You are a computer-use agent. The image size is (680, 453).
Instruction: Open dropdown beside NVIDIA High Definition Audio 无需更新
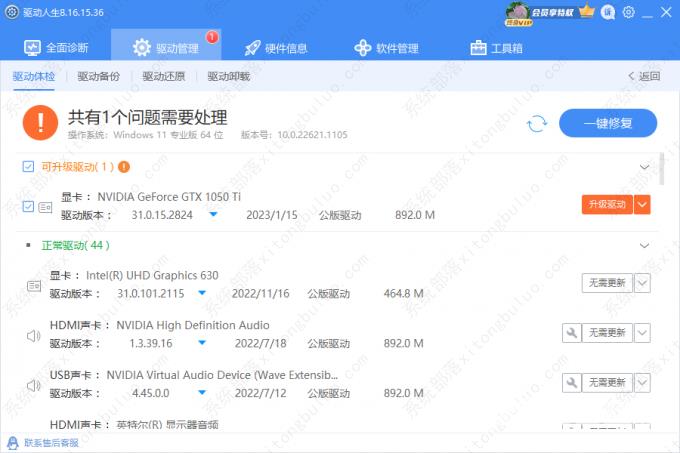pos(642,333)
